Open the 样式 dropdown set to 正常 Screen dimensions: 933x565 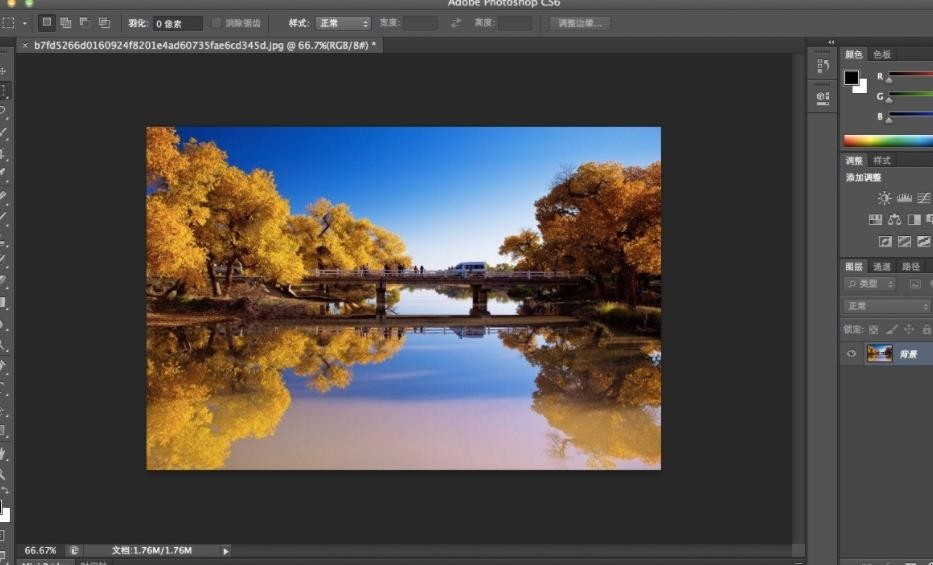coord(343,23)
